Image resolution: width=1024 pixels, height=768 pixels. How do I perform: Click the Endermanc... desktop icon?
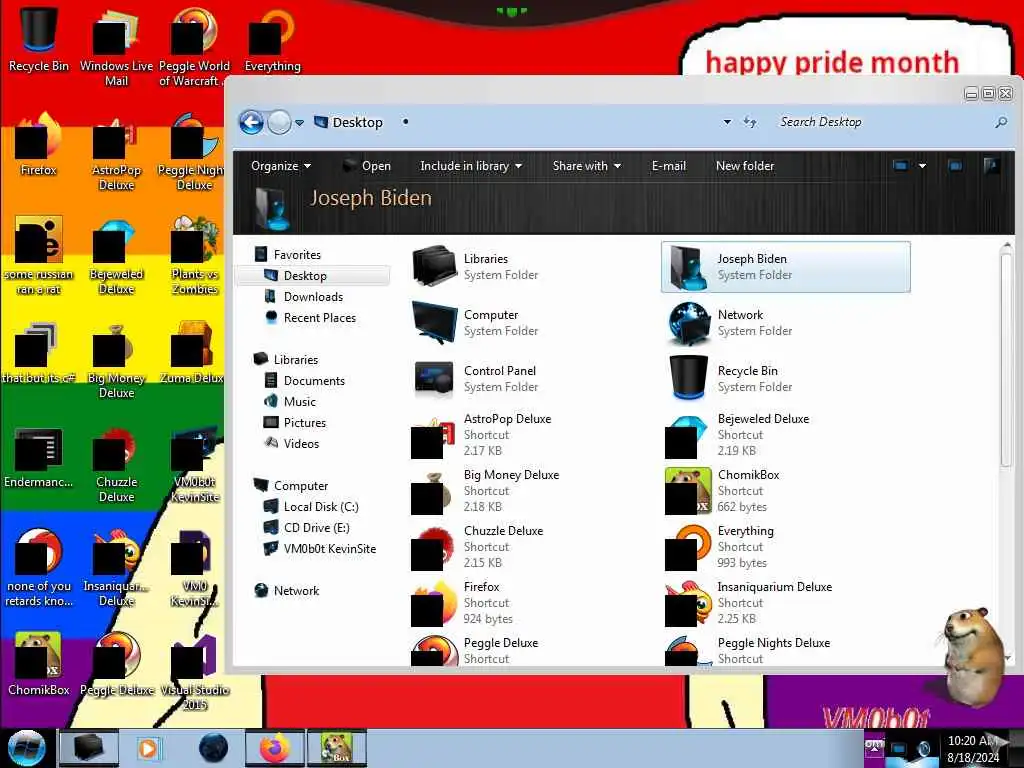tap(38, 458)
